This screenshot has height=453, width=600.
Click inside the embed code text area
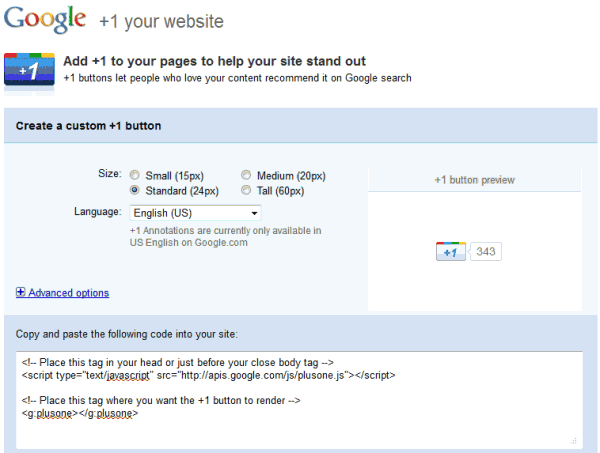click(300, 425)
